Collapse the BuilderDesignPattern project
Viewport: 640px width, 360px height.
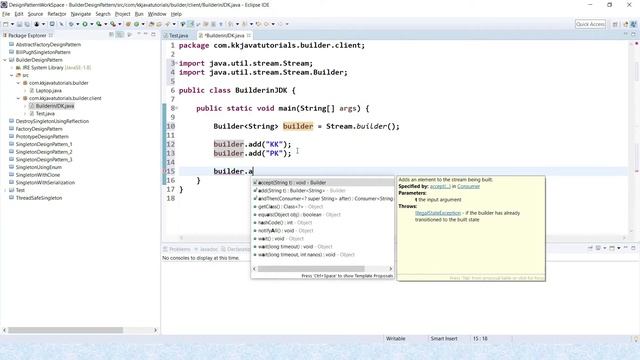(5, 60)
